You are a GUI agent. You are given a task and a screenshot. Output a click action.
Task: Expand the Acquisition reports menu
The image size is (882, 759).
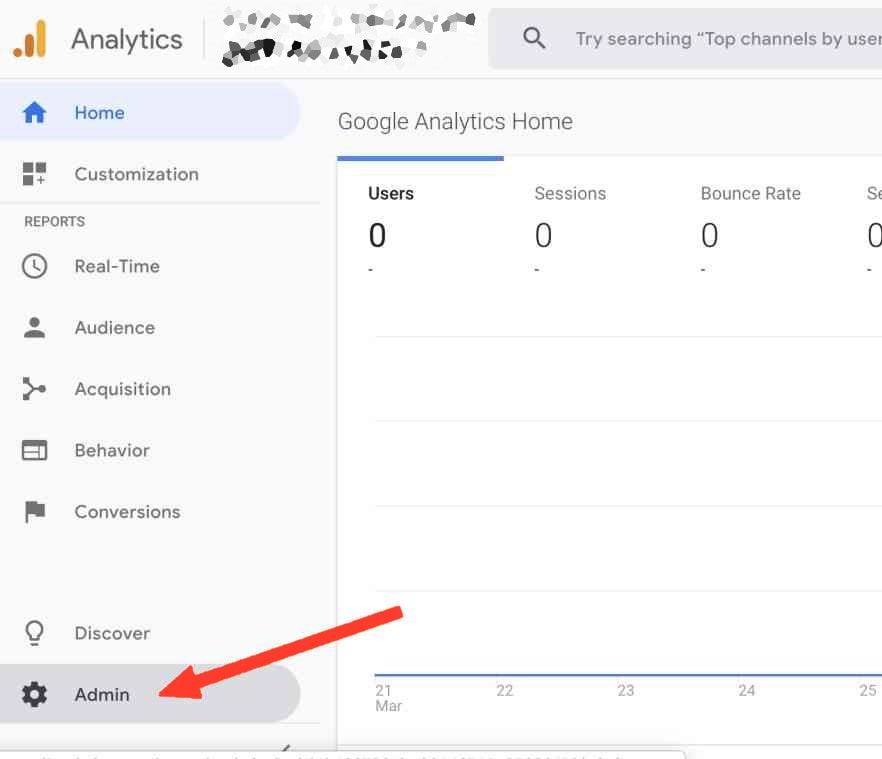point(123,389)
